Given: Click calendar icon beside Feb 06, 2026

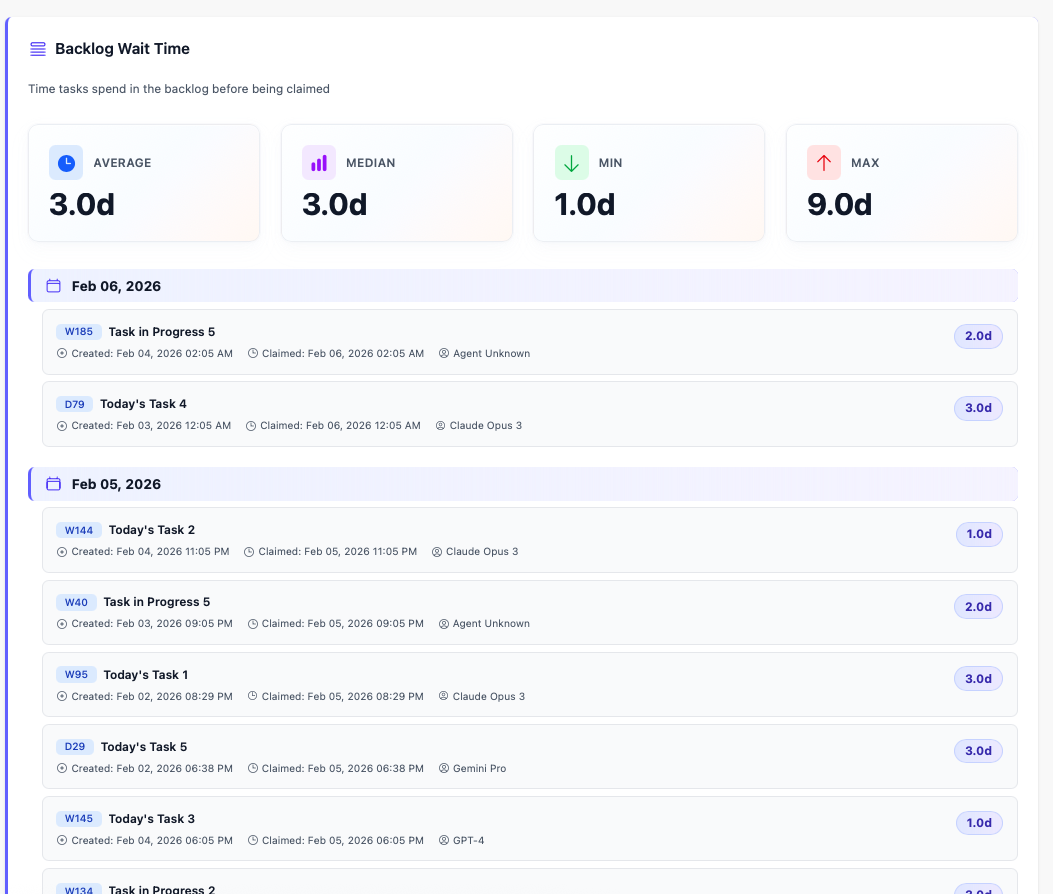Looking at the screenshot, I should (54, 286).
